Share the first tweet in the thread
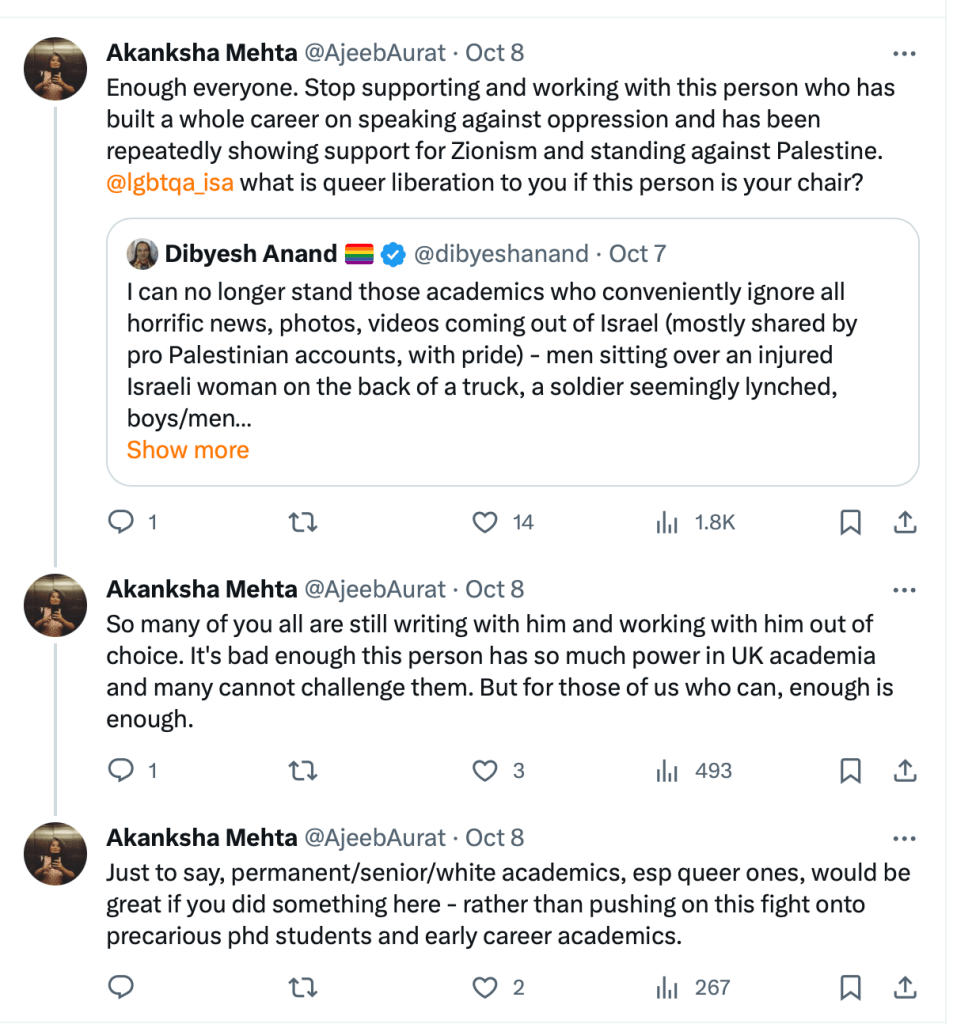This screenshot has width=953, height=1024. coord(904,522)
